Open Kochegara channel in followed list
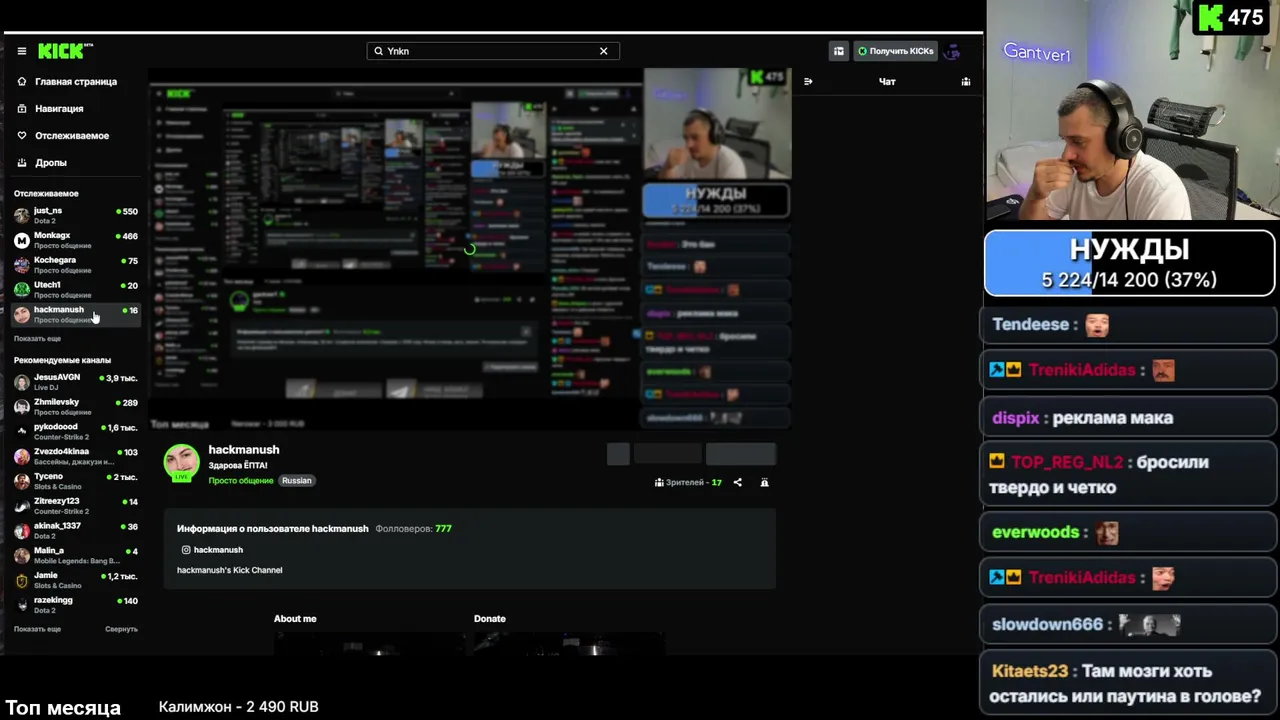Viewport: 1280px width, 720px height. 76,265
